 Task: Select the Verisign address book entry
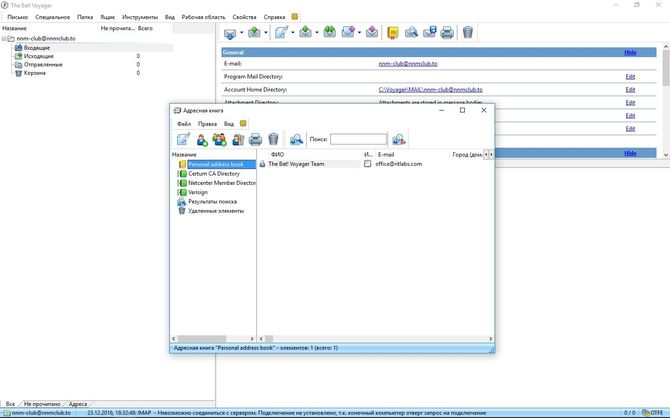(197, 192)
